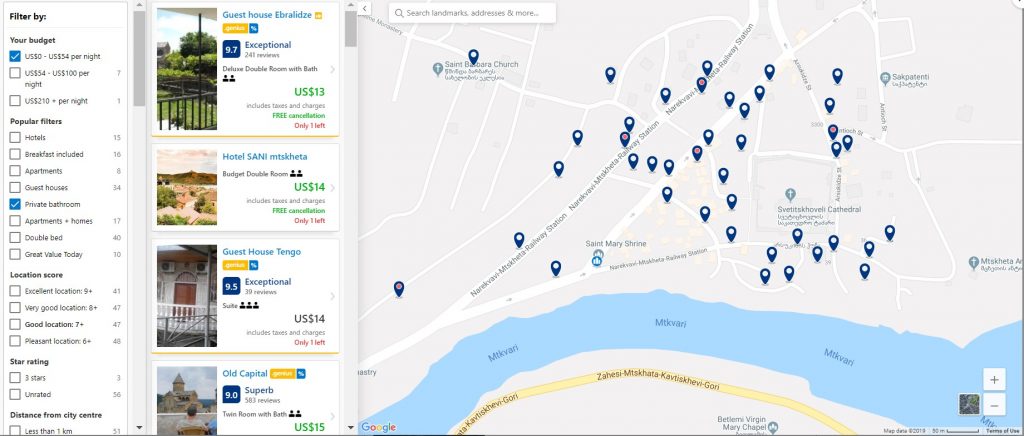Click the property list scrollbar down arrow

[351, 428]
